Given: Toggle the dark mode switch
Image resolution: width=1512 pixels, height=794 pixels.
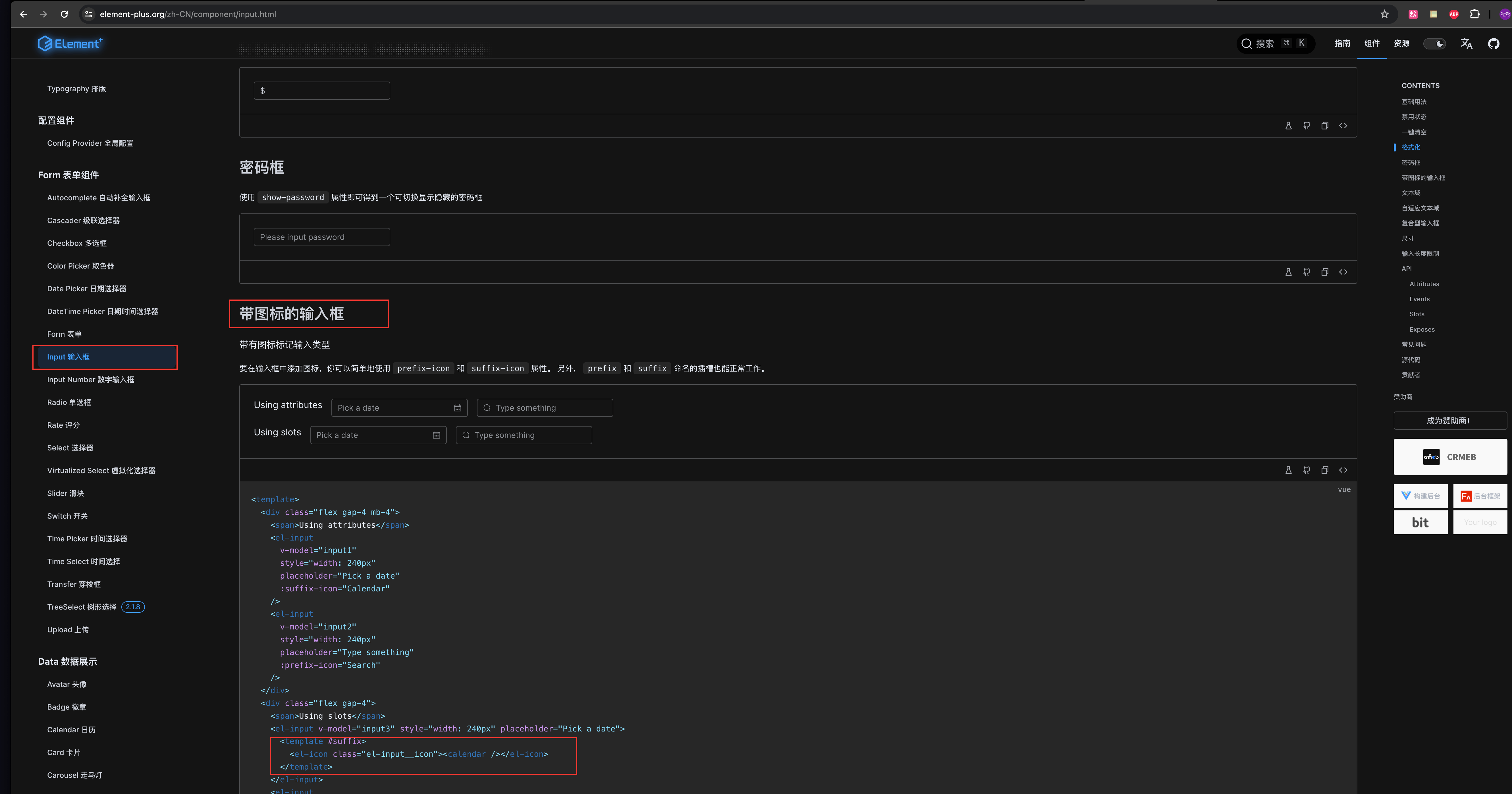Looking at the screenshot, I should 1434,43.
